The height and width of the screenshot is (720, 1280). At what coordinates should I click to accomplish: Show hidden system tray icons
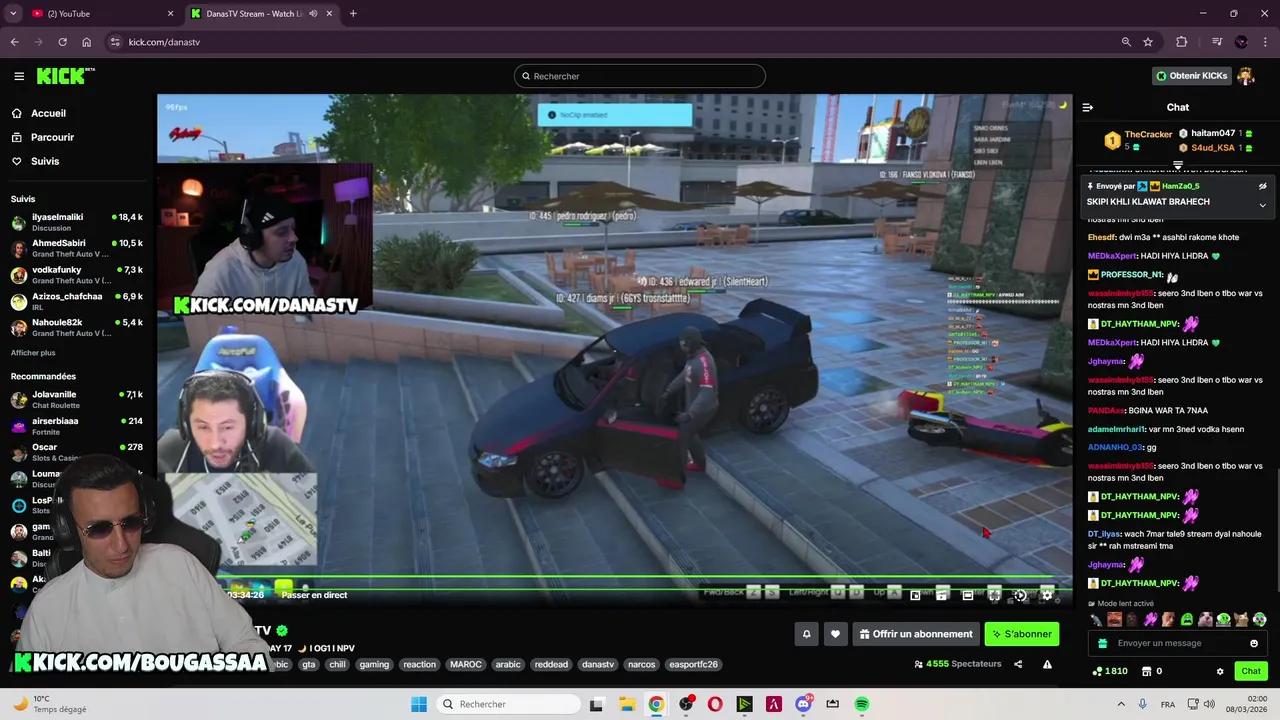1120,704
